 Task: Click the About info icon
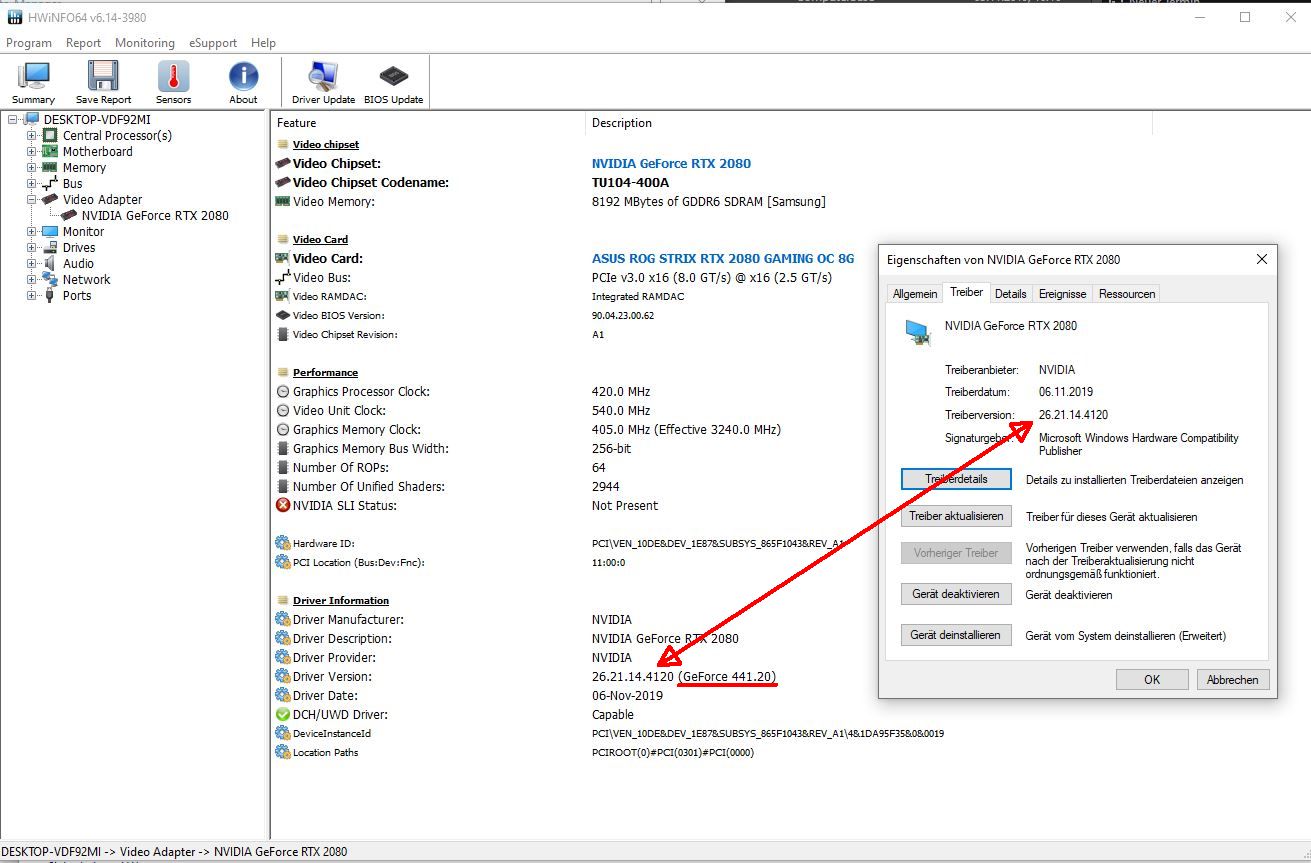tap(243, 82)
